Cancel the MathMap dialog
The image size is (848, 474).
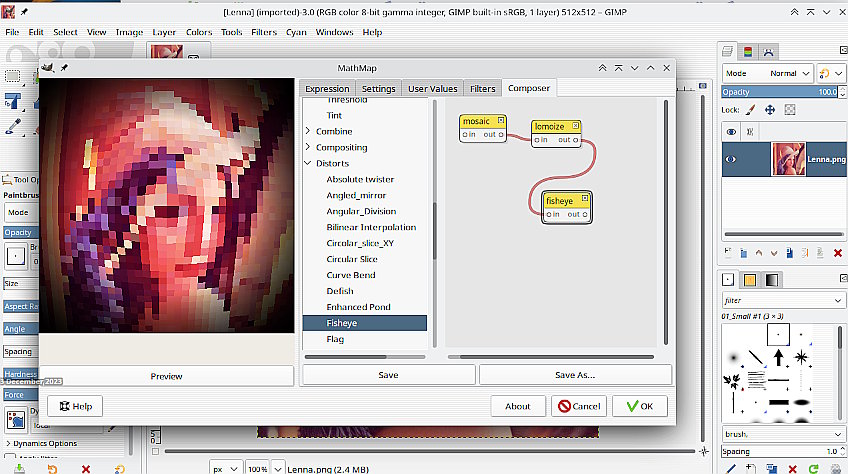click(579, 406)
